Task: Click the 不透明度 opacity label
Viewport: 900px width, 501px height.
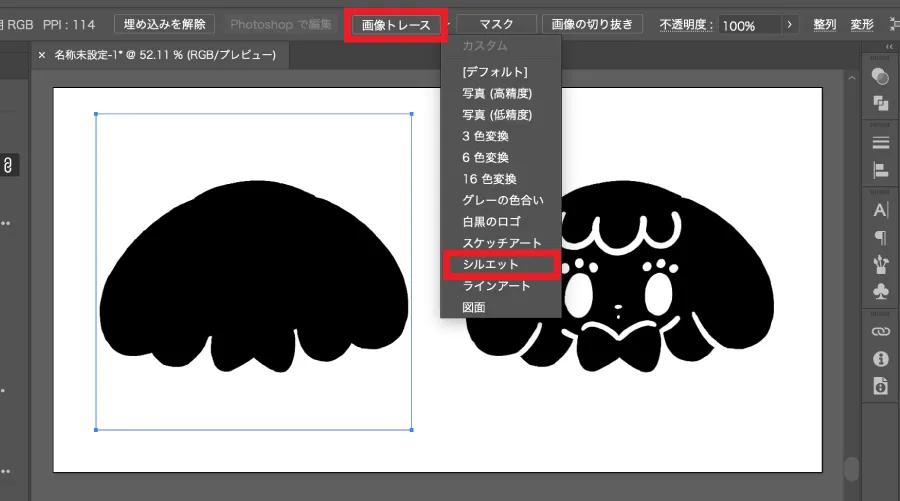Action: tap(686, 25)
